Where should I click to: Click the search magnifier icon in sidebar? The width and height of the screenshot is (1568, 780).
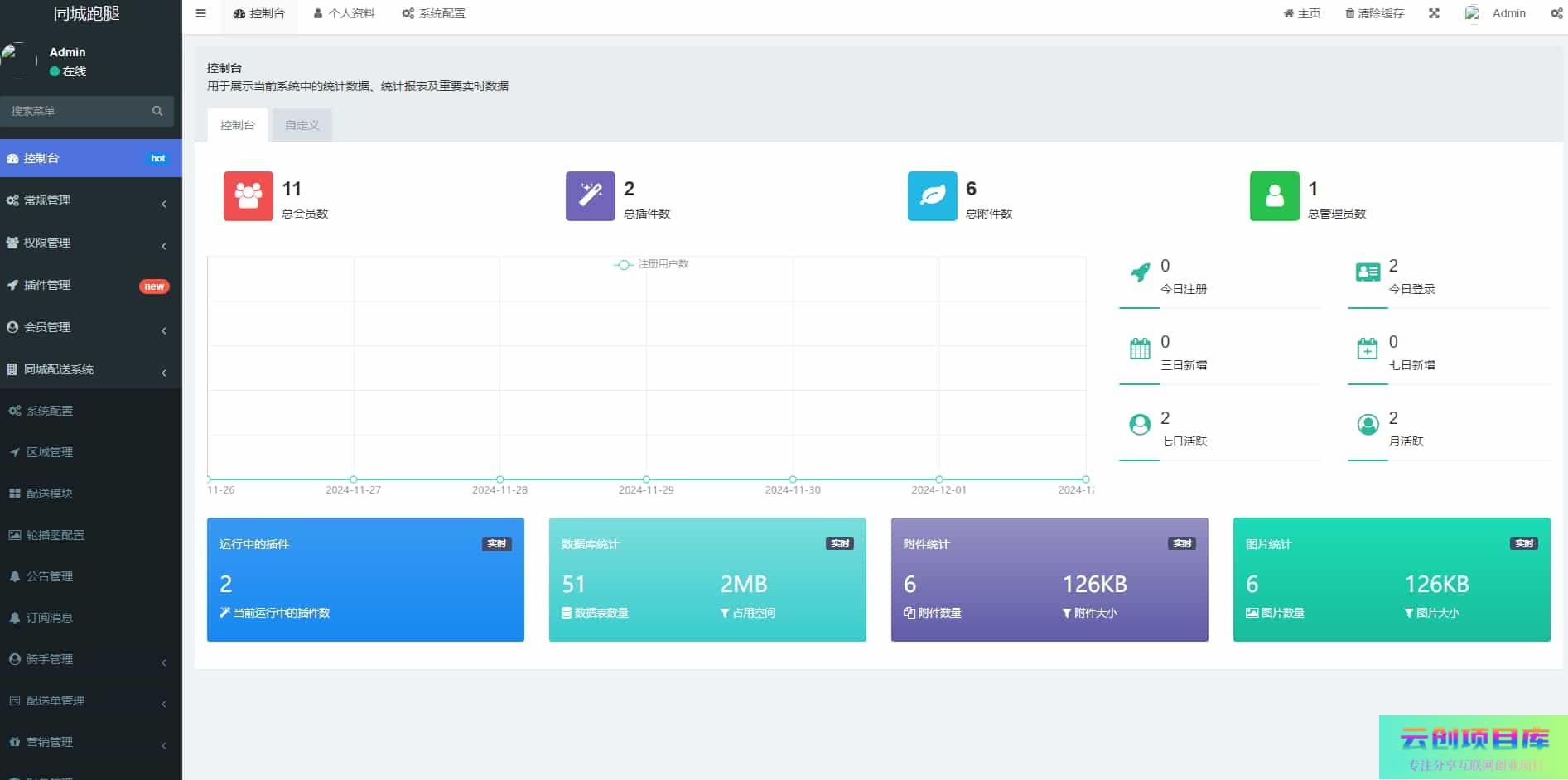pyautogui.click(x=157, y=111)
